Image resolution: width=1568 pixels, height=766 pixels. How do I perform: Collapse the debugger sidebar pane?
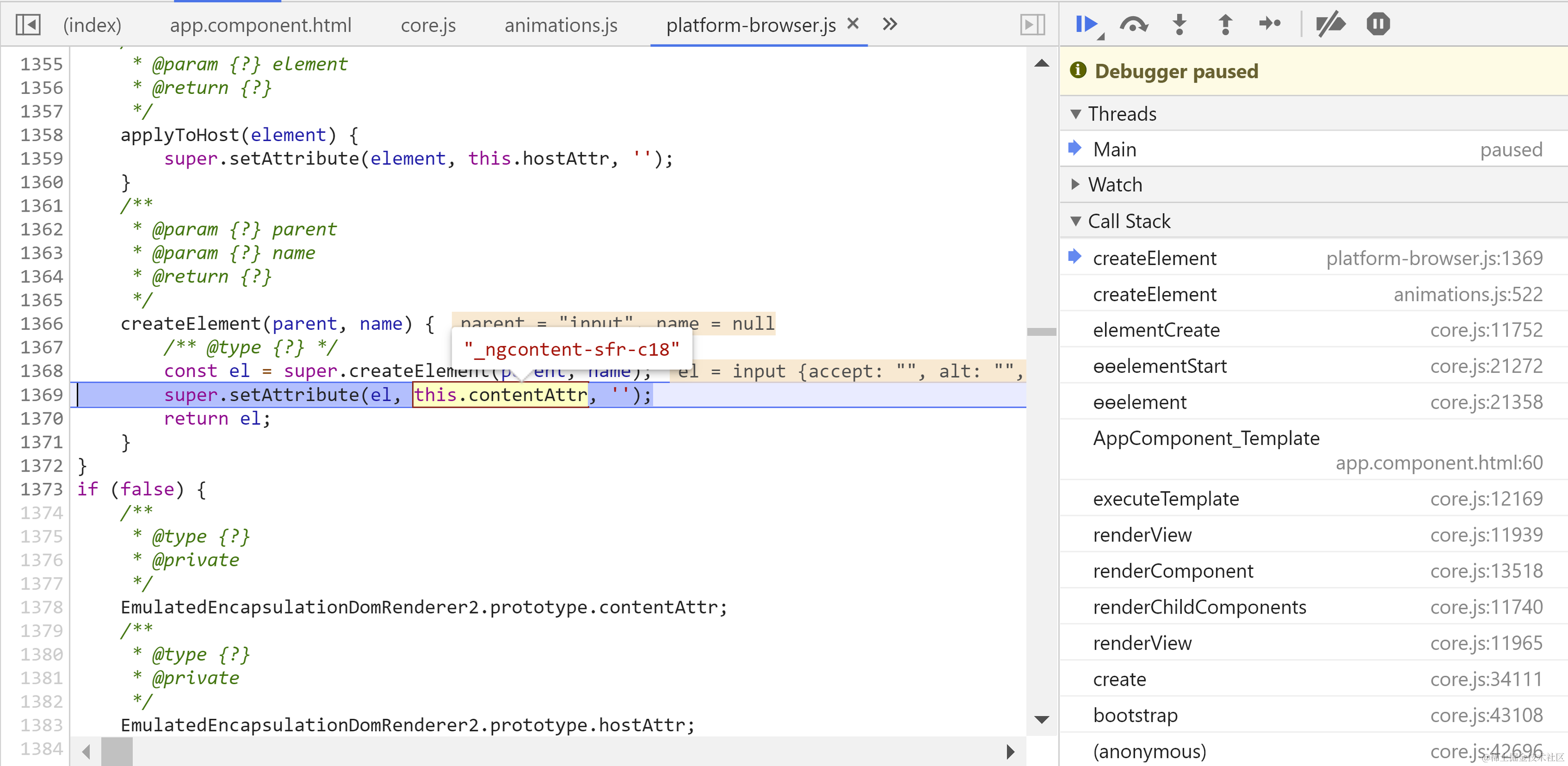click(1032, 25)
